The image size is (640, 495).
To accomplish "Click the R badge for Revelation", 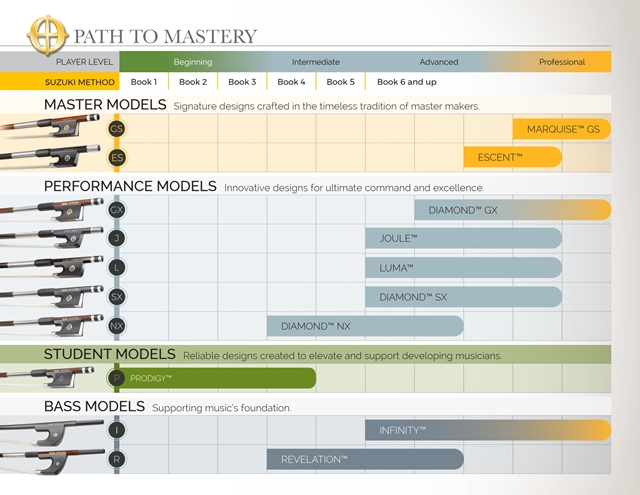I will click(x=117, y=459).
